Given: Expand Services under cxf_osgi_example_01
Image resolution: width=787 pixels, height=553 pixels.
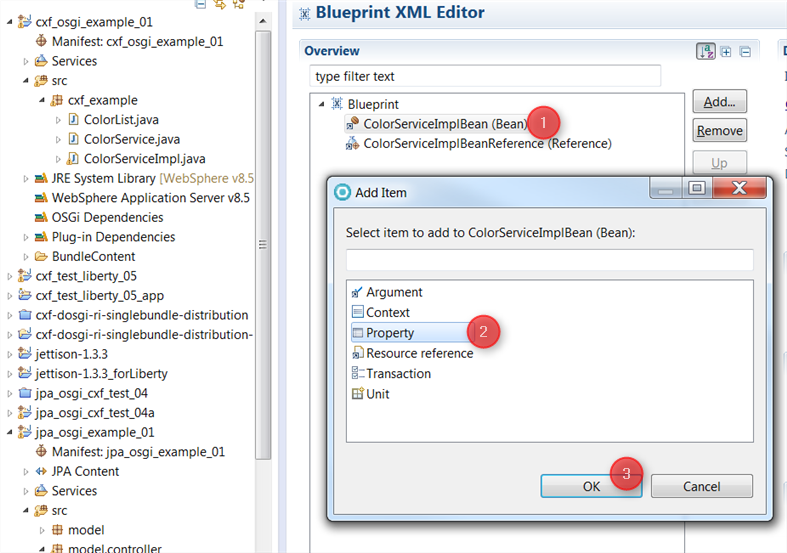Looking at the screenshot, I should (x=26, y=61).
